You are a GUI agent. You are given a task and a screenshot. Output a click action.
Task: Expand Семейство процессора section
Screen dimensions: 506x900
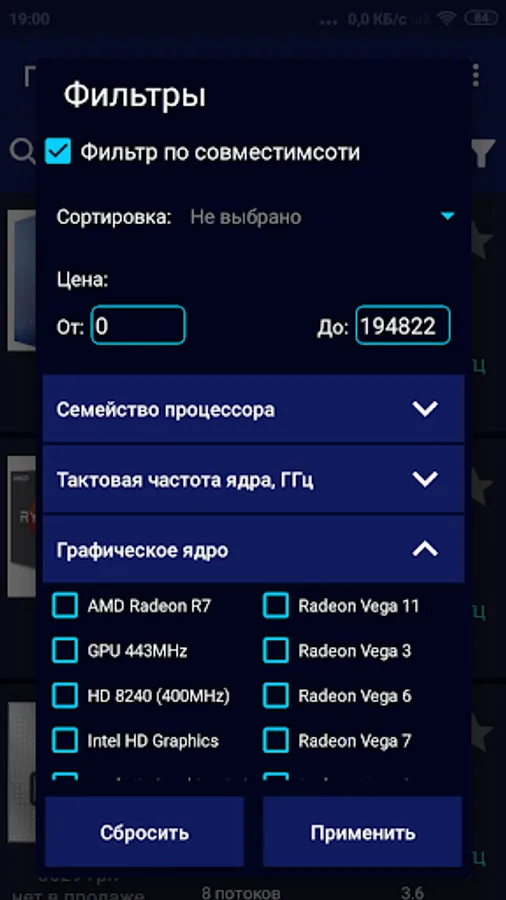tap(253, 409)
